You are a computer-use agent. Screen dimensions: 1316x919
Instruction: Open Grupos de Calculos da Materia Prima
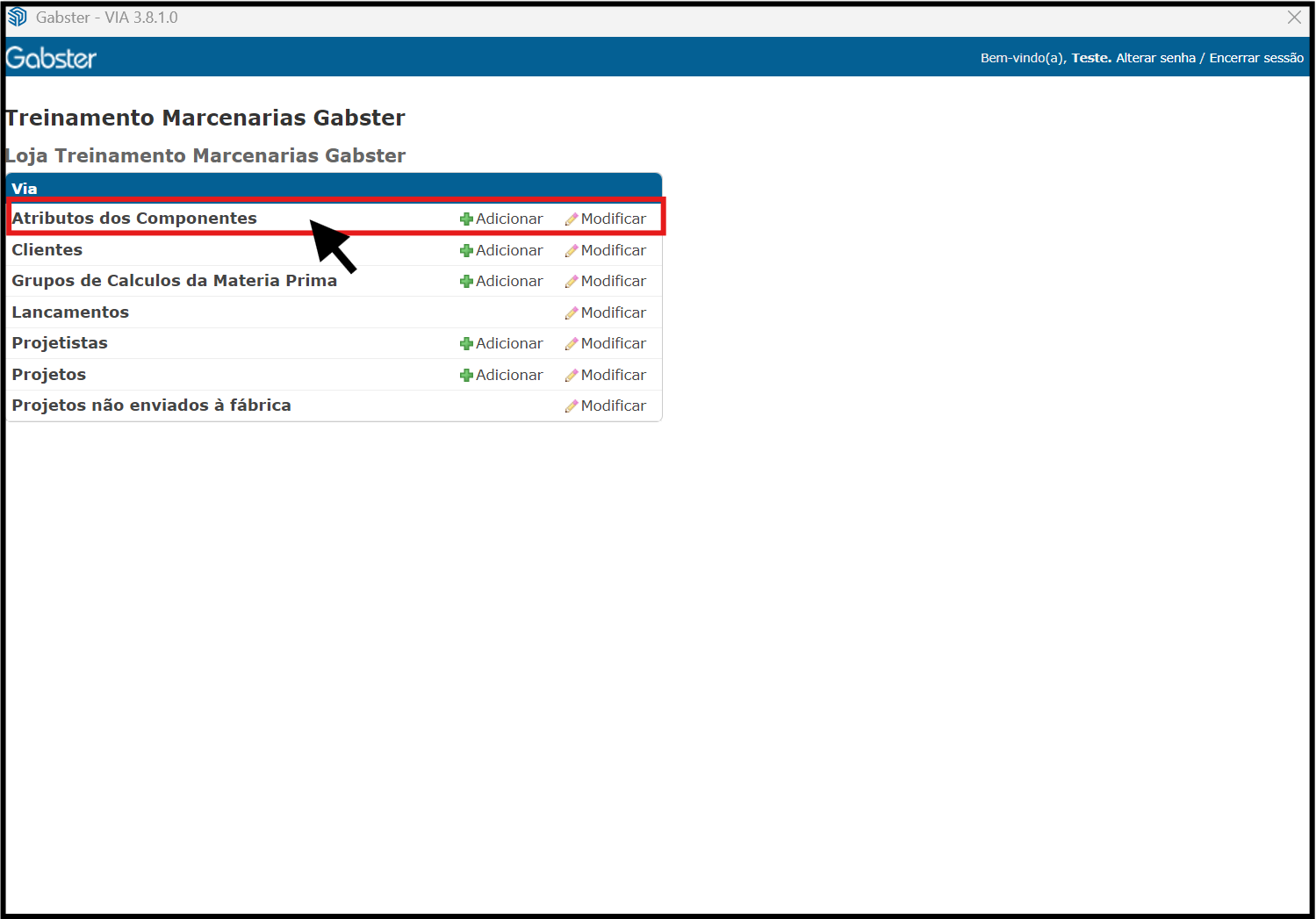coord(174,281)
